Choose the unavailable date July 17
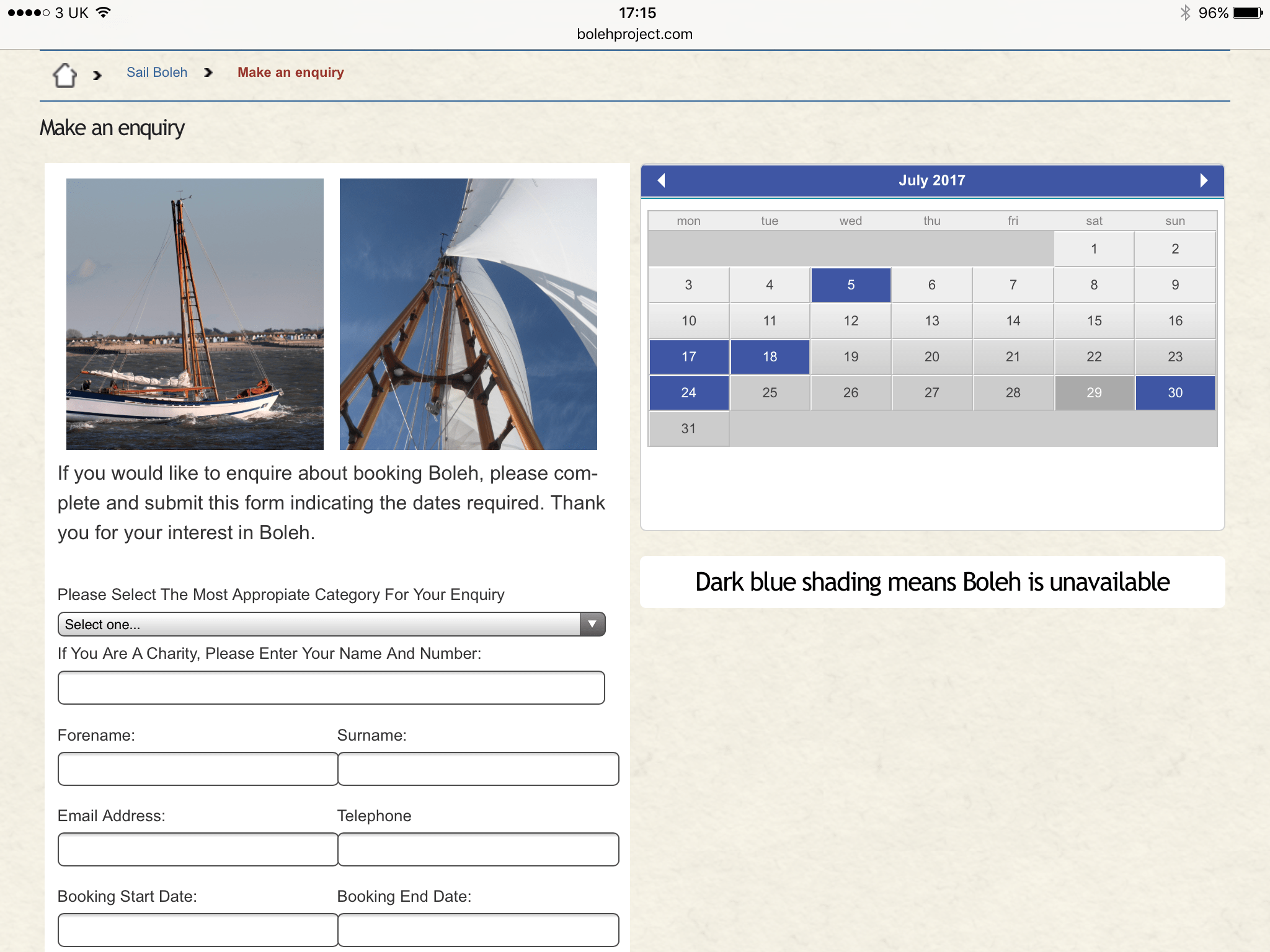Viewport: 1270px width, 952px height. [x=688, y=356]
